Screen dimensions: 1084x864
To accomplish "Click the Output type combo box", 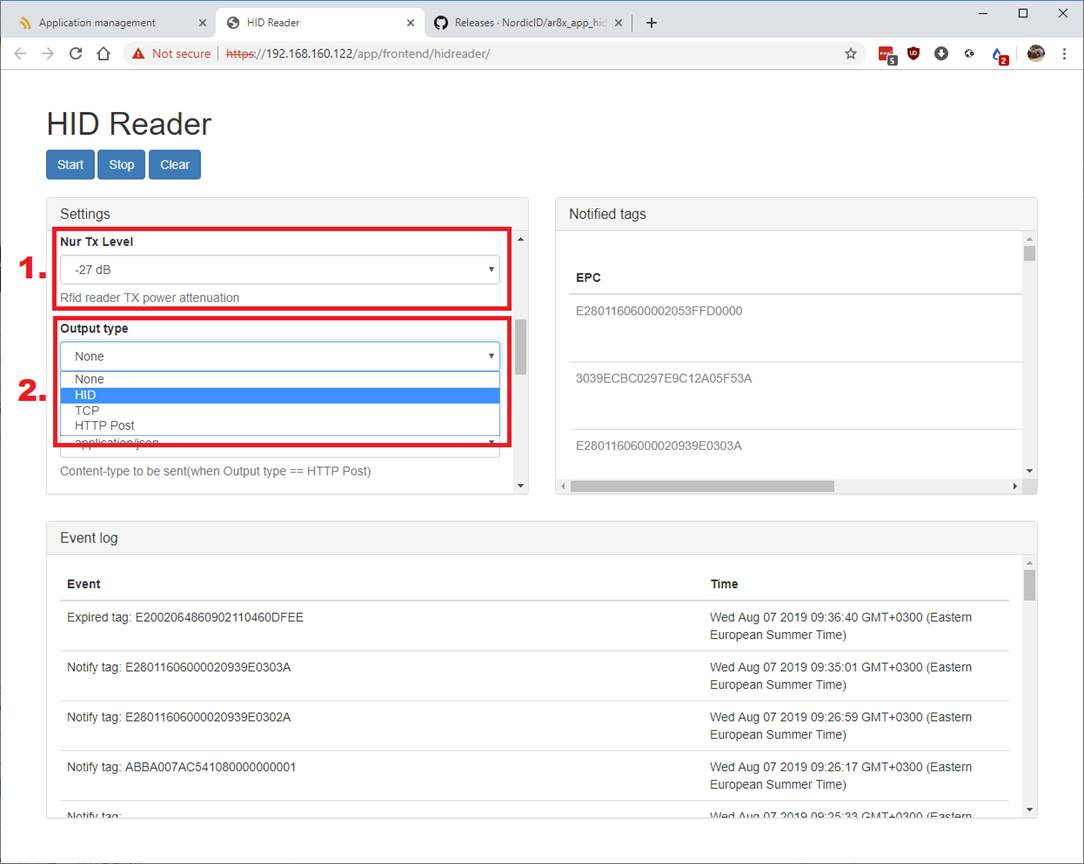I will coord(280,356).
